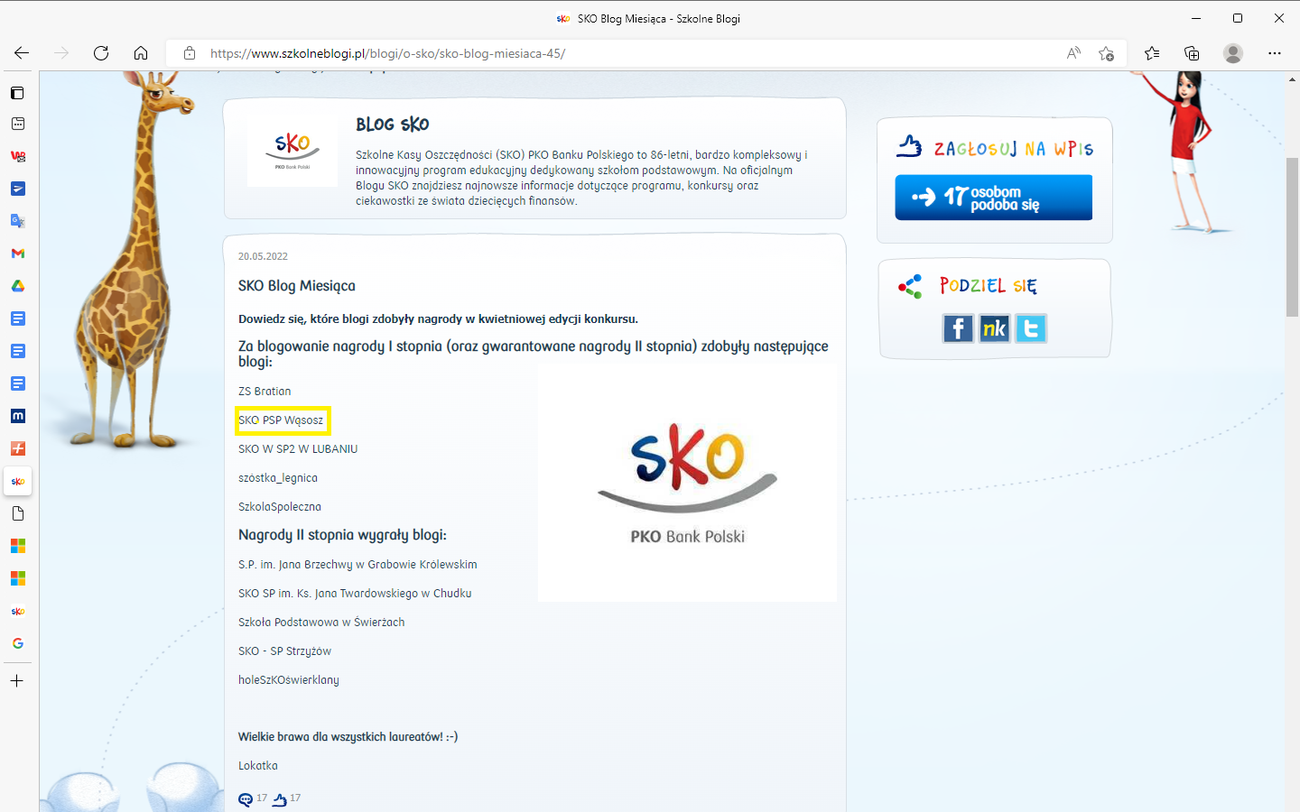1300x812 pixels.
Task: Open the browser home page
Action: point(141,53)
